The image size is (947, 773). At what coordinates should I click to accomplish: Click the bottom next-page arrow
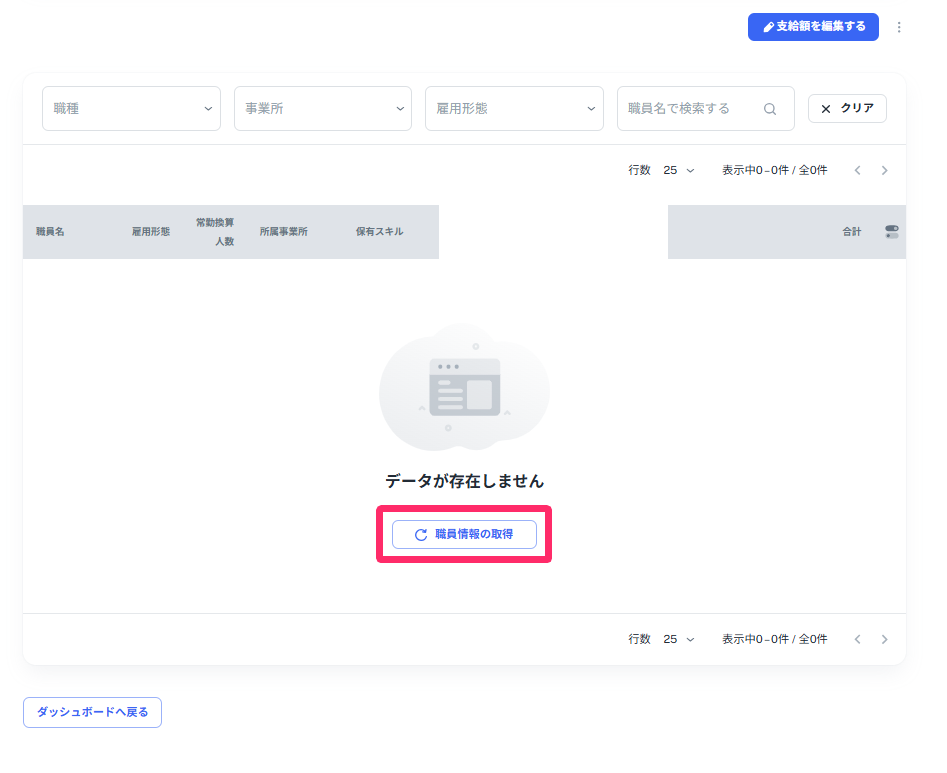[x=885, y=639]
